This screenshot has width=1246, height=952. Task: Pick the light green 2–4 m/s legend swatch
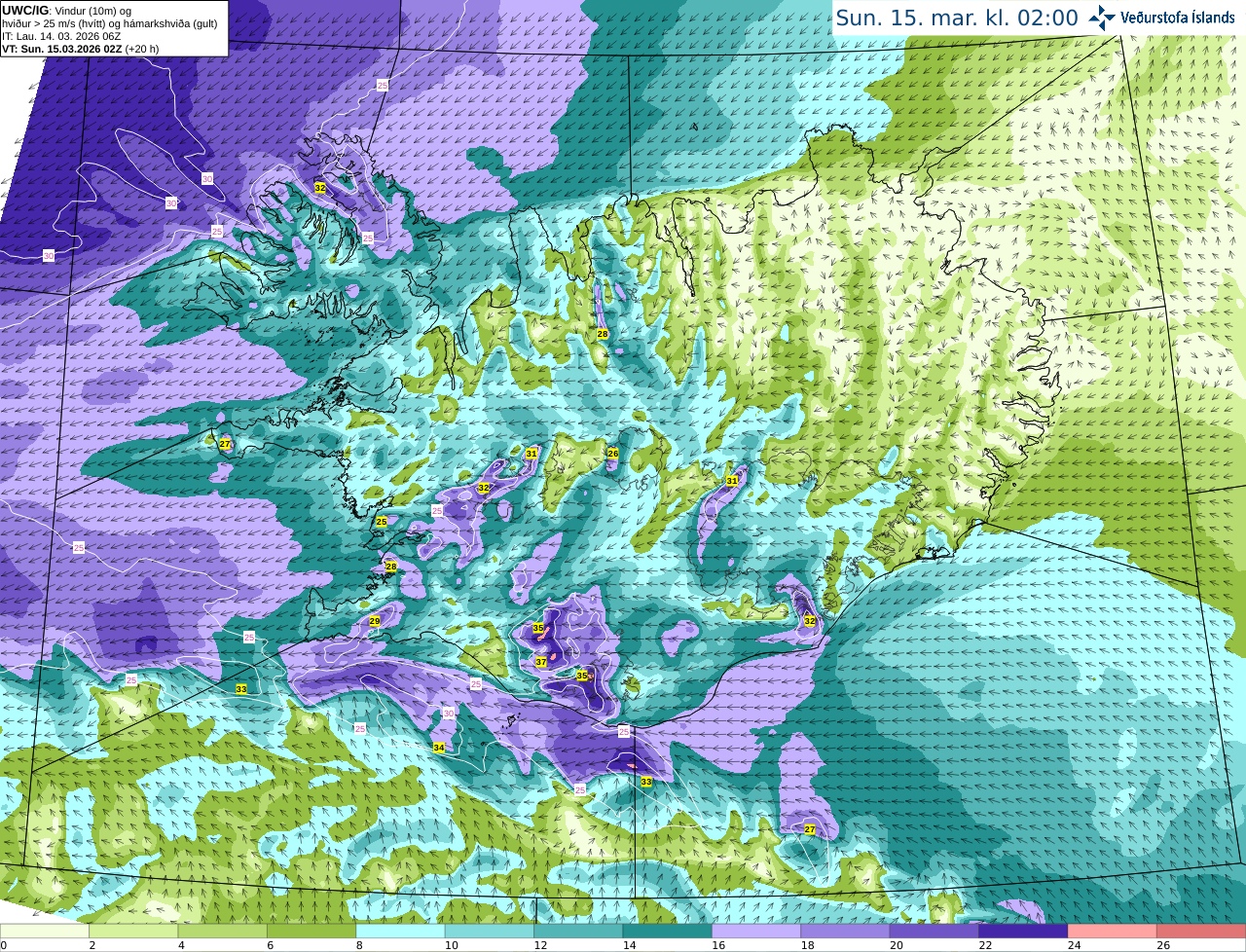pyautogui.click(x=133, y=931)
